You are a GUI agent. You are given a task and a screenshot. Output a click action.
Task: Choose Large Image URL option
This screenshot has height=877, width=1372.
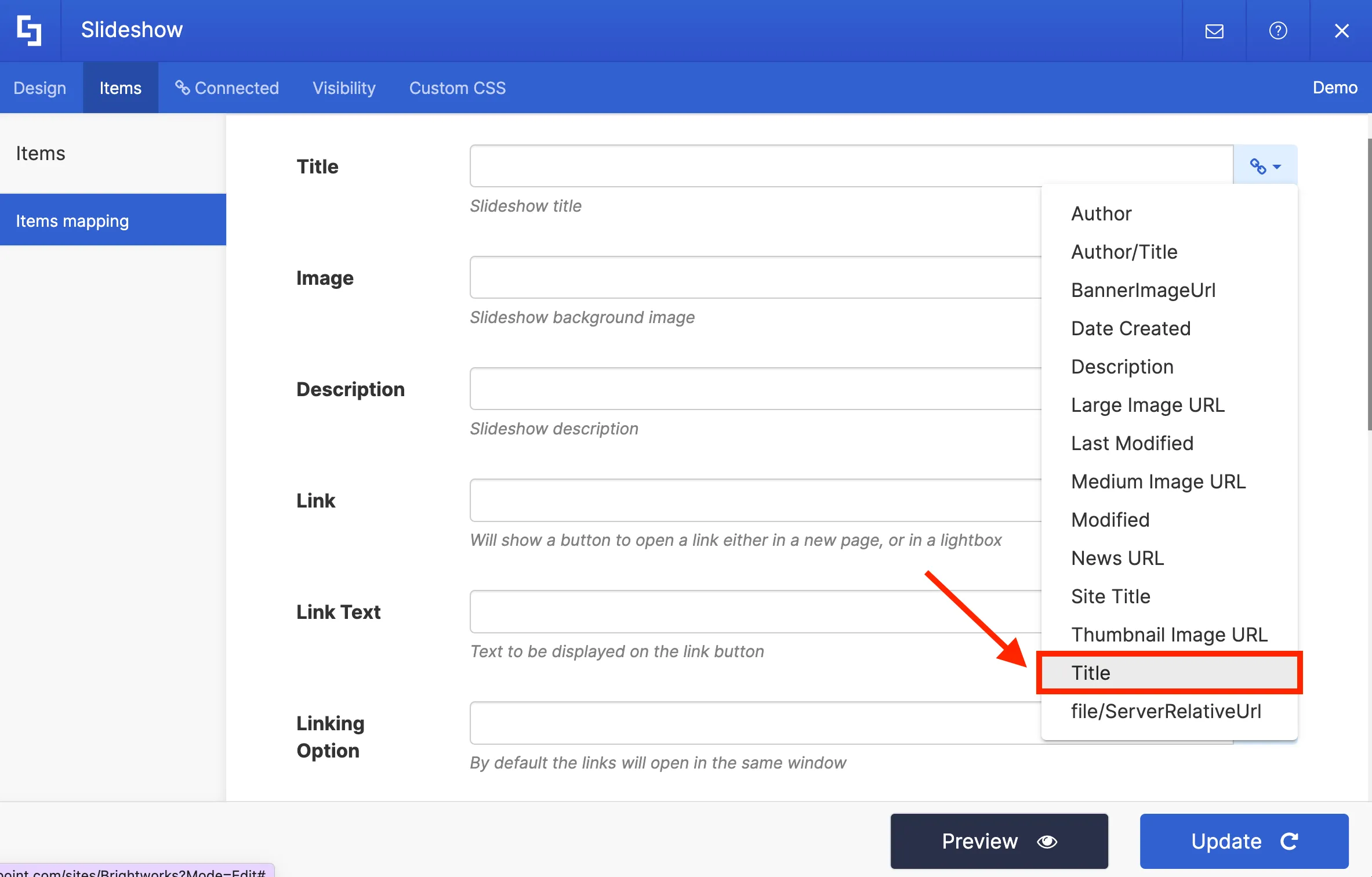pos(1169,405)
